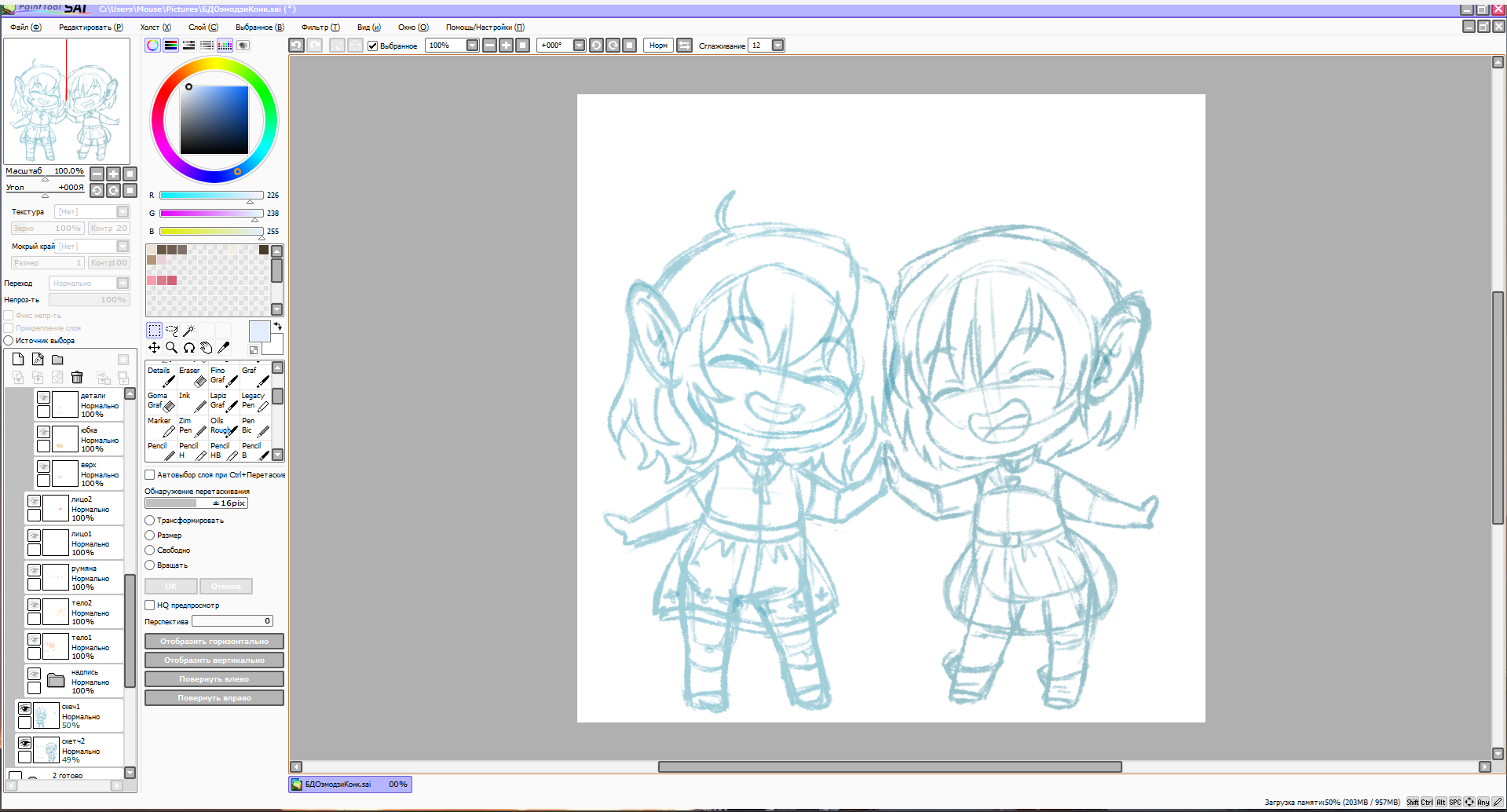Click the Undo arrow in the toolbar
Viewport: 1507px width, 812px height.
click(x=296, y=46)
